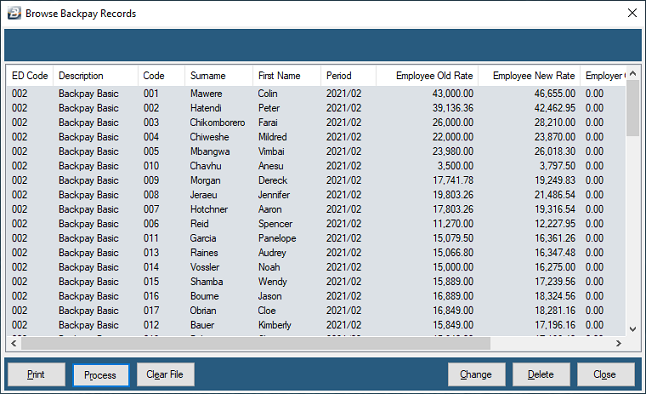Click vertical scrollbar up arrow
Image resolution: width=646 pixels, height=394 pixels.
633,73
